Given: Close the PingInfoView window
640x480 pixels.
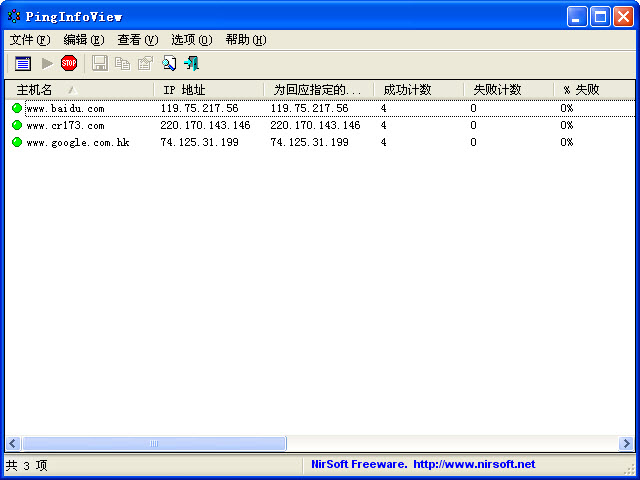Looking at the screenshot, I should 624,17.
